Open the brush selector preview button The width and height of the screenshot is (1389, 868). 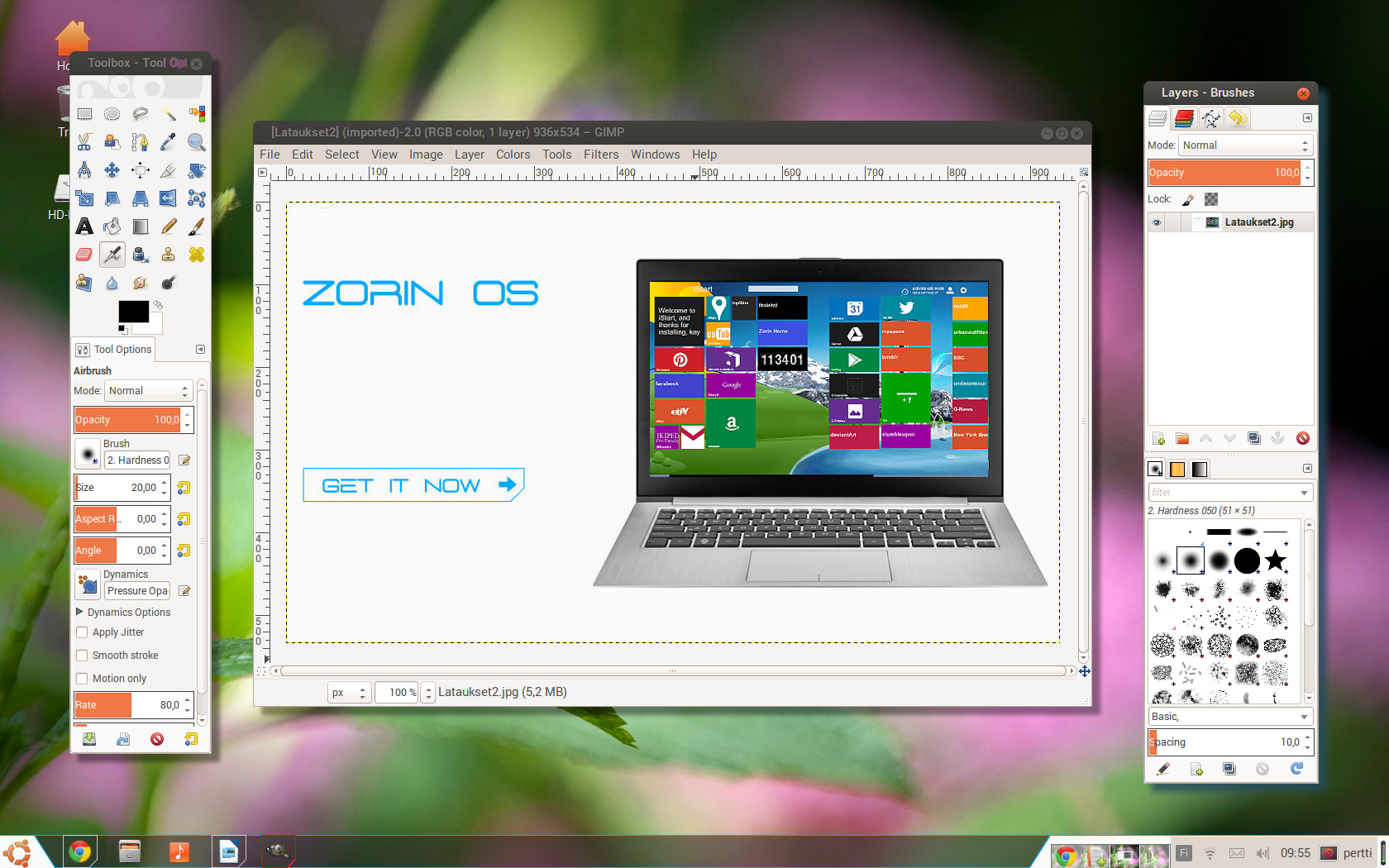[88, 453]
